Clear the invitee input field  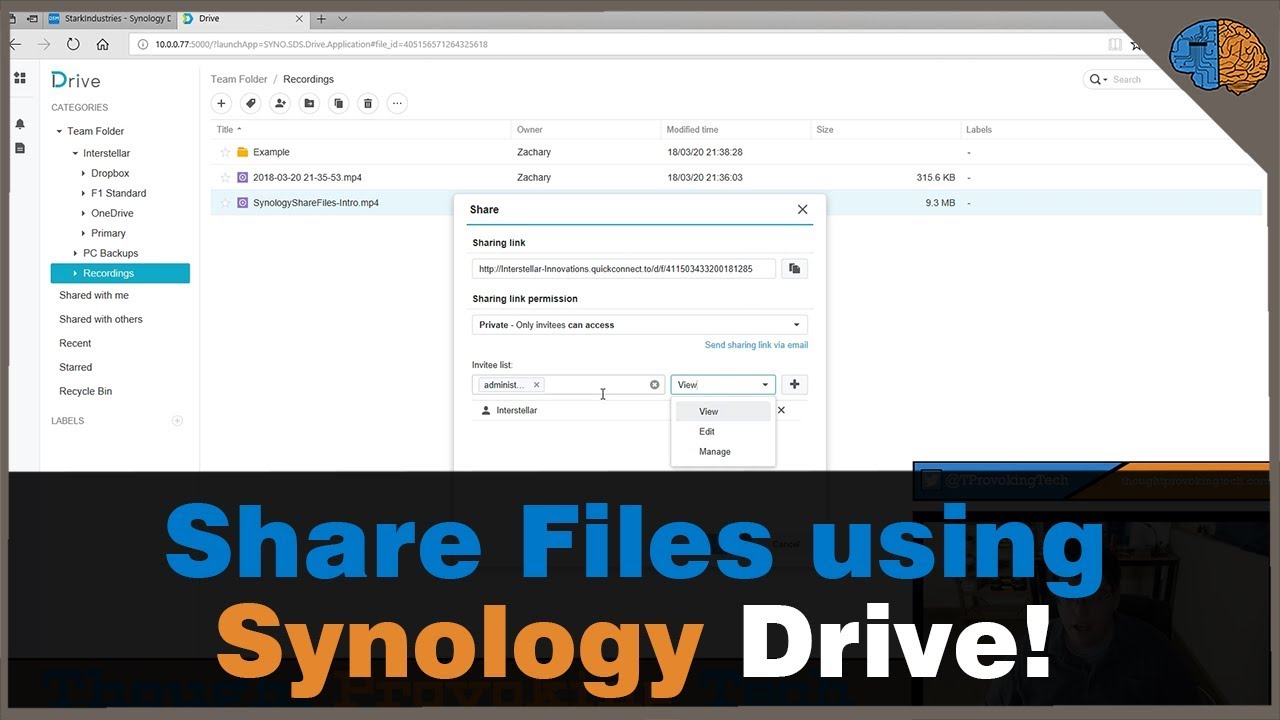pyautogui.click(x=655, y=385)
